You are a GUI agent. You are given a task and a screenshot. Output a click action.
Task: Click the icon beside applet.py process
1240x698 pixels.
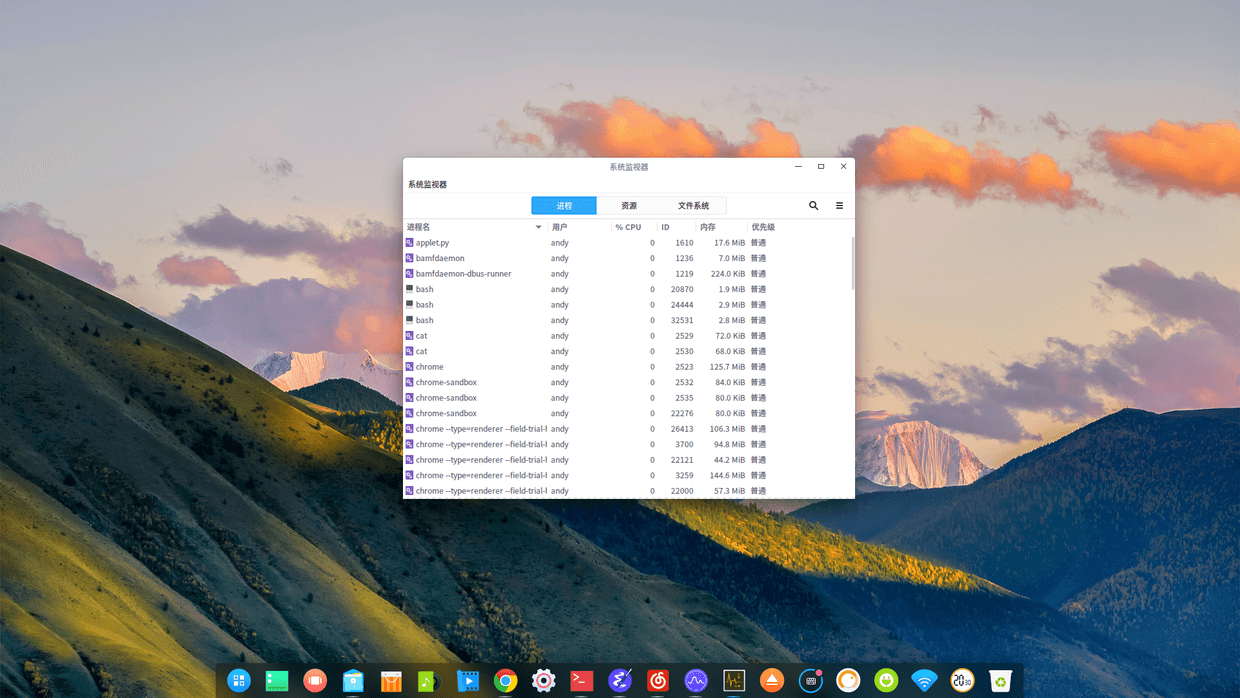[410, 243]
